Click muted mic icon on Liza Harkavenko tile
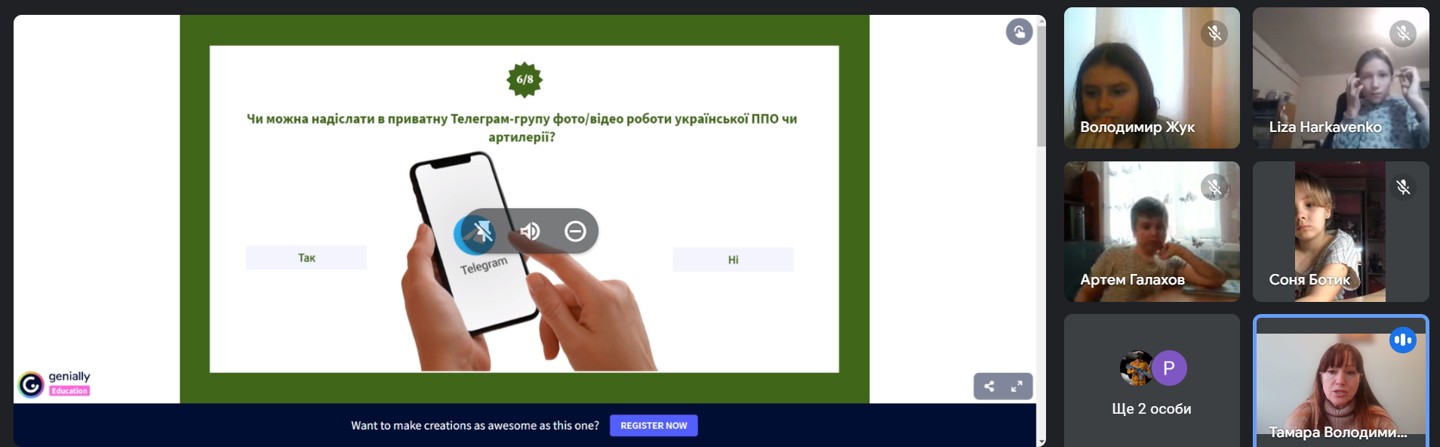Image resolution: width=1440 pixels, height=447 pixels. click(x=1403, y=34)
